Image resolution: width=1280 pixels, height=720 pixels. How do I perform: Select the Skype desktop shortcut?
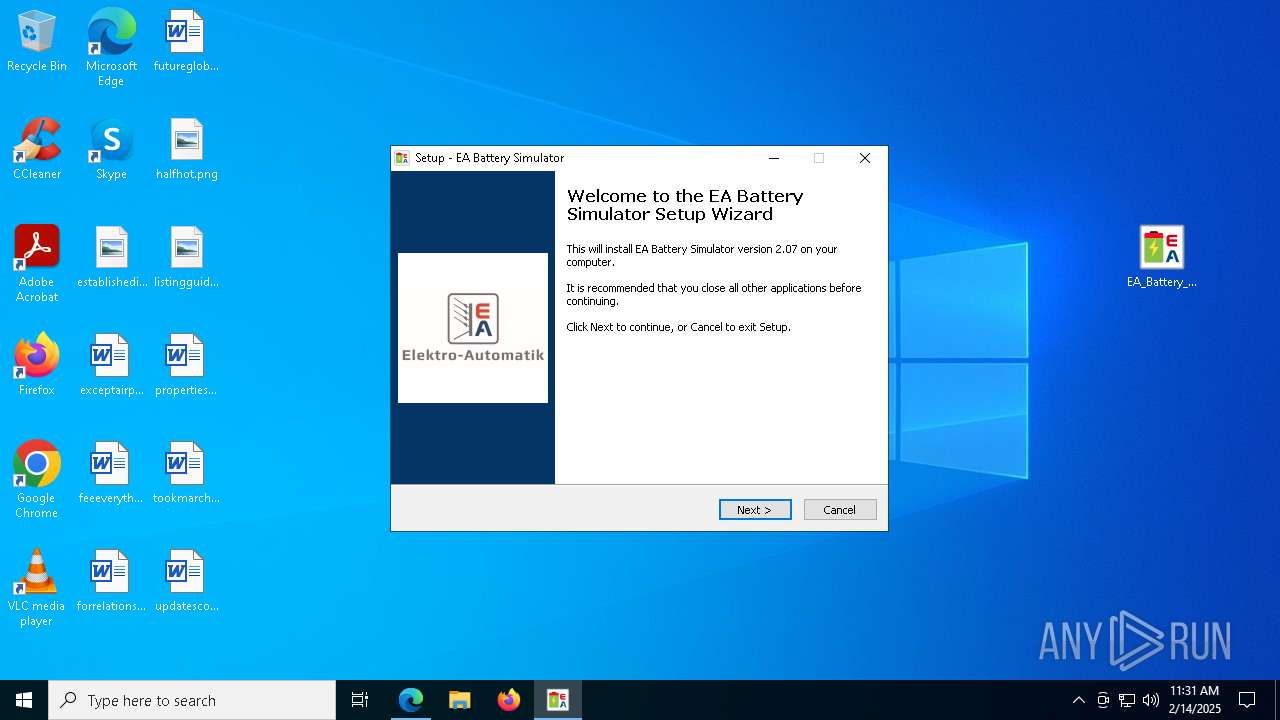[111, 150]
